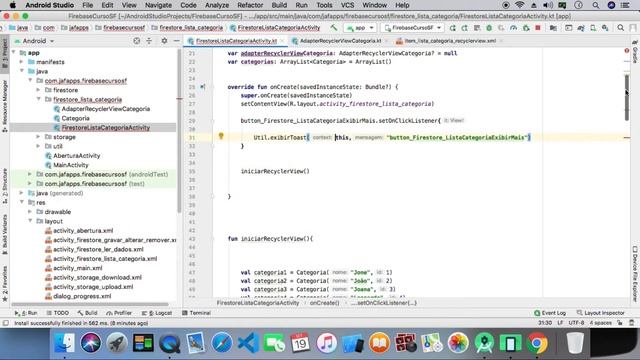The image size is (640, 360).
Task: Open the TODO tool window
Action: [x=58, y=313]
